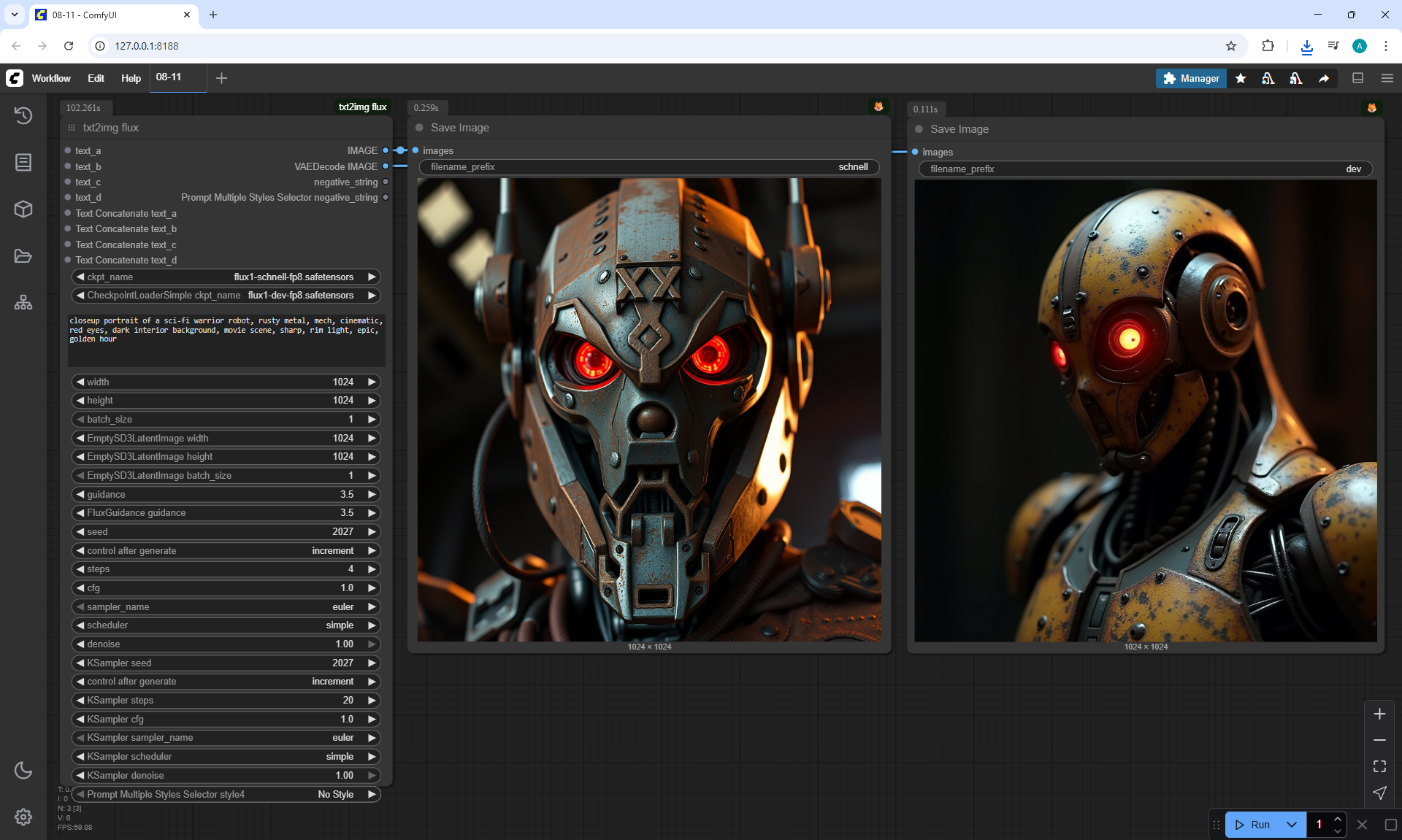Open the workflows folder sidebar icon
Image resolution: width=1402 pixels, height=840 pixels.
click(x=23, y=256)
